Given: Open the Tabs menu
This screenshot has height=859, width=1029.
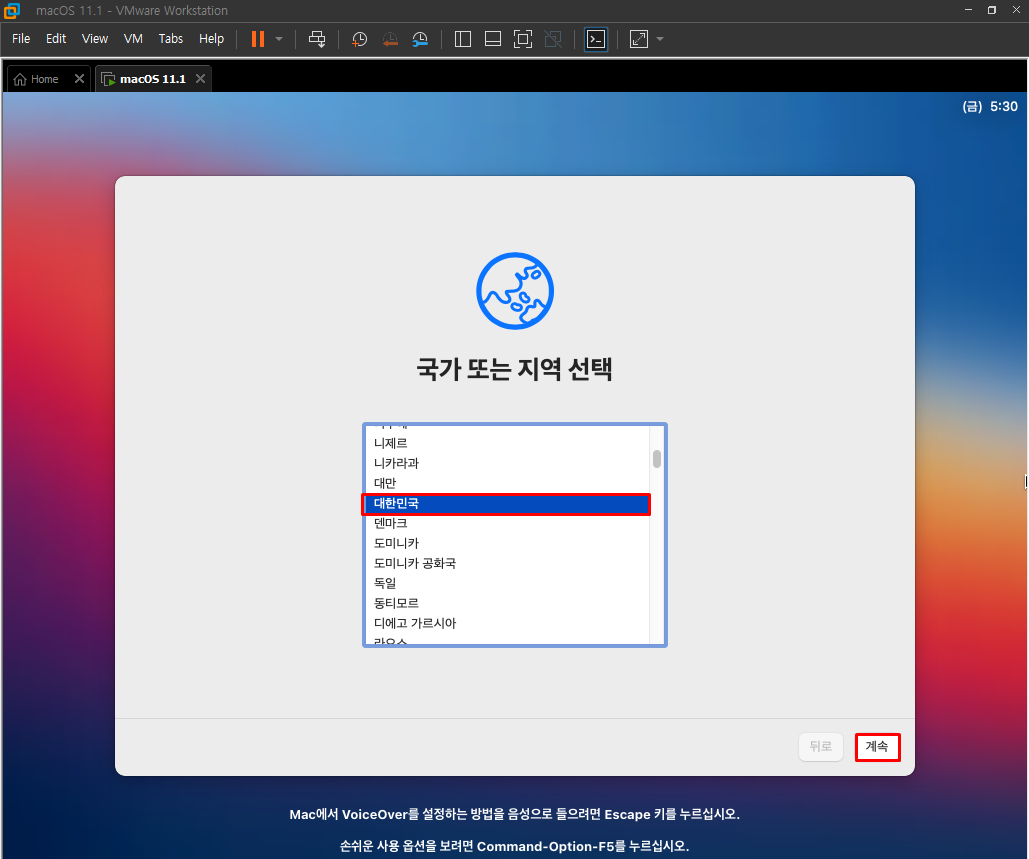Looking at the screenshot, I should click(x=171, y=39).
